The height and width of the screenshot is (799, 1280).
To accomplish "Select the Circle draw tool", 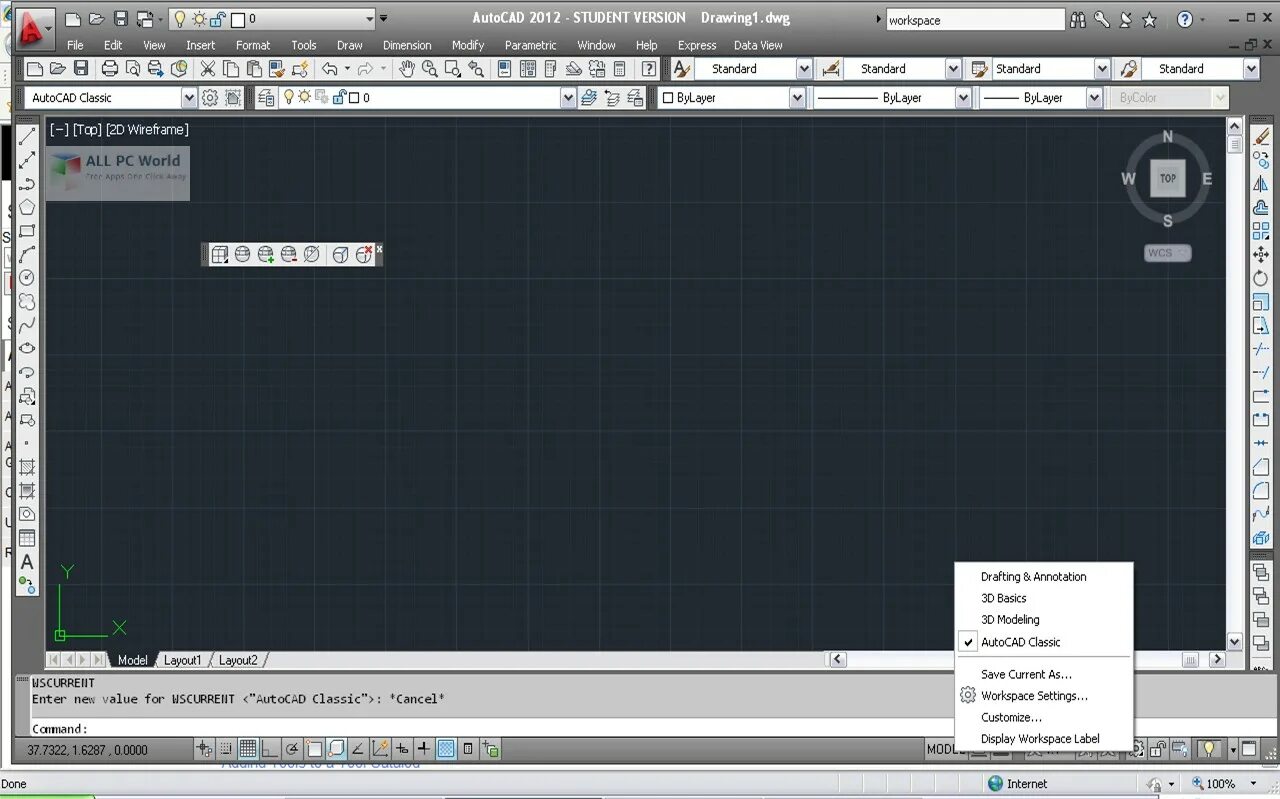I will point(28,277).
